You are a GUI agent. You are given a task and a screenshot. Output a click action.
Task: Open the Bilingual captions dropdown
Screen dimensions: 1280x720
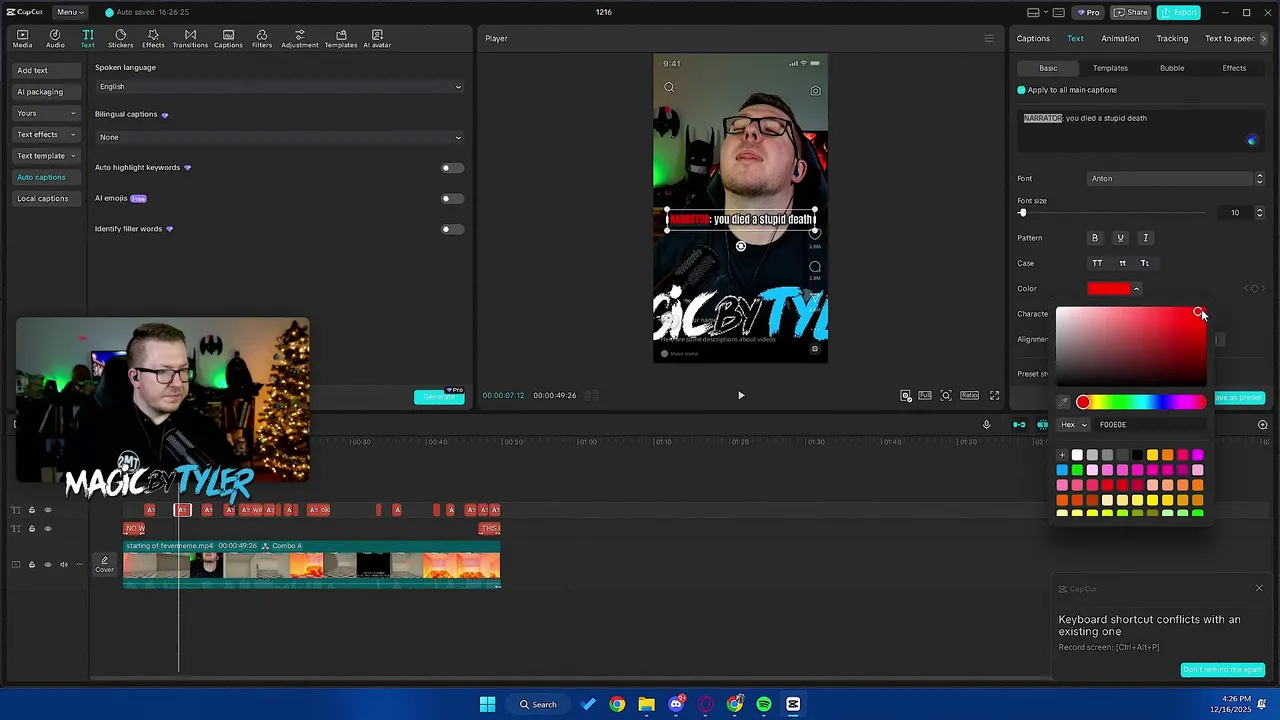[x=280, y=137]
